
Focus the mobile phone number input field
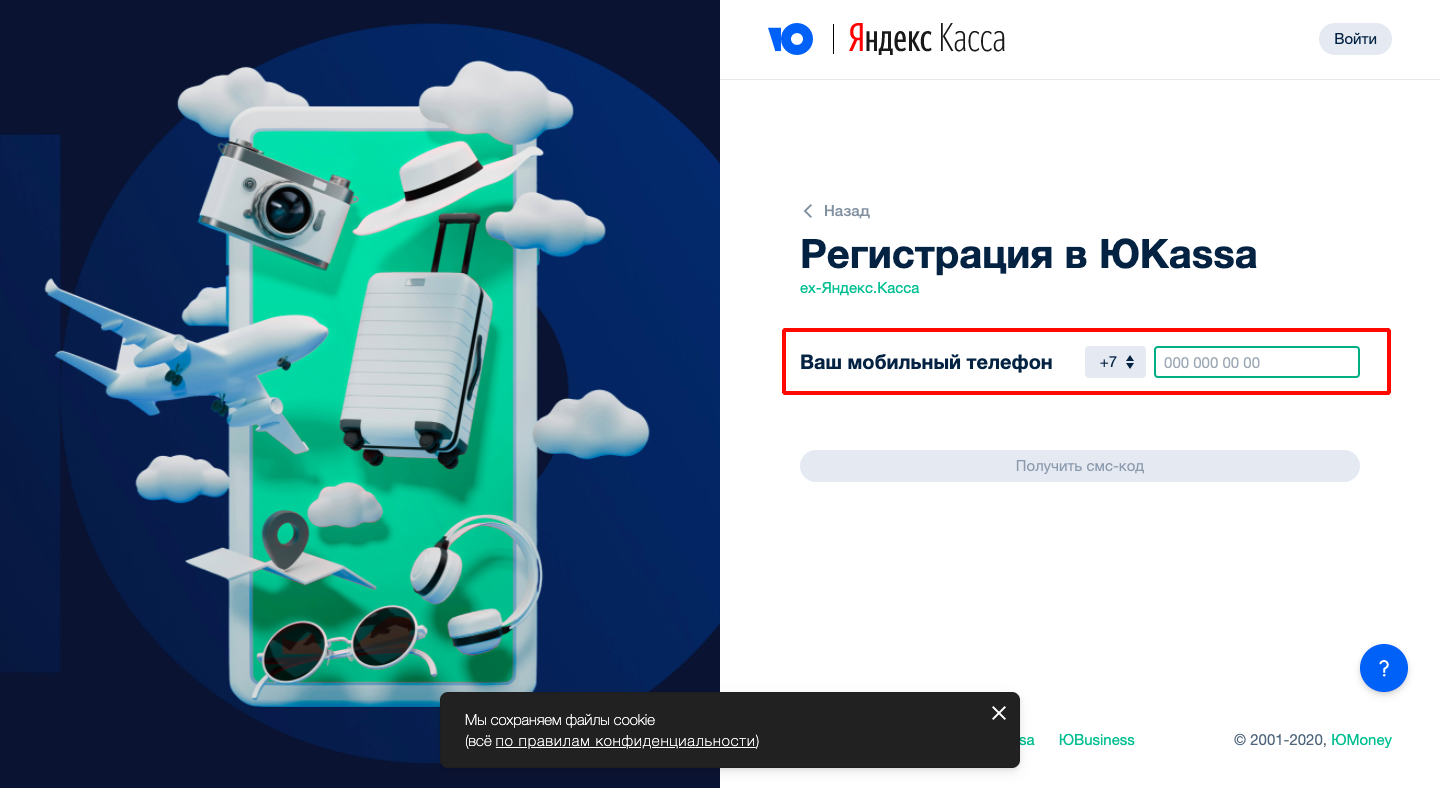click(x=1257, y=362)
